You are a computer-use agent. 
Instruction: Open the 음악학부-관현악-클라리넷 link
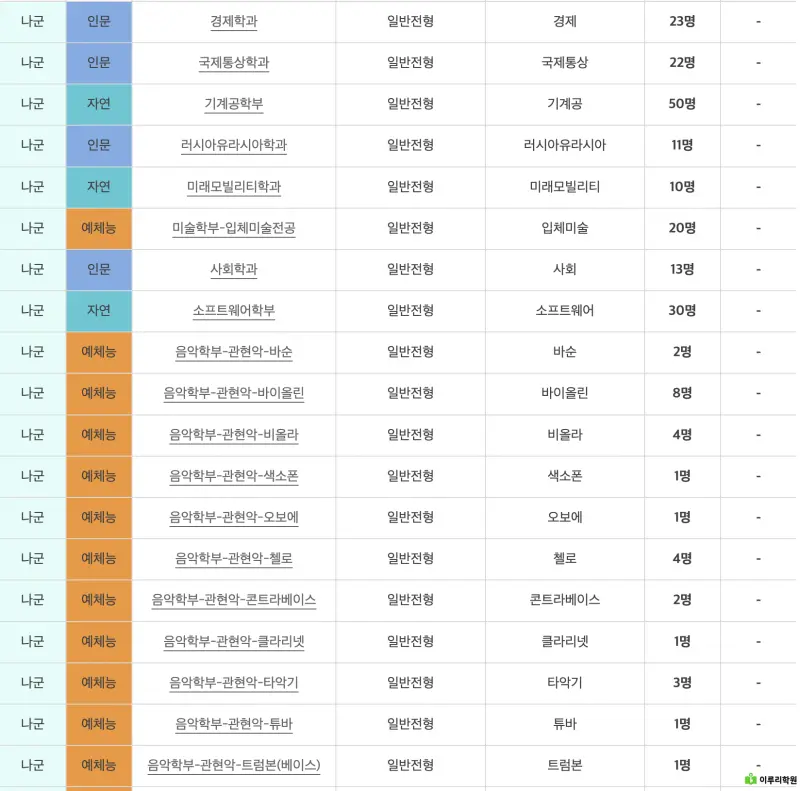pyautogui.click(x=234, y=641)
